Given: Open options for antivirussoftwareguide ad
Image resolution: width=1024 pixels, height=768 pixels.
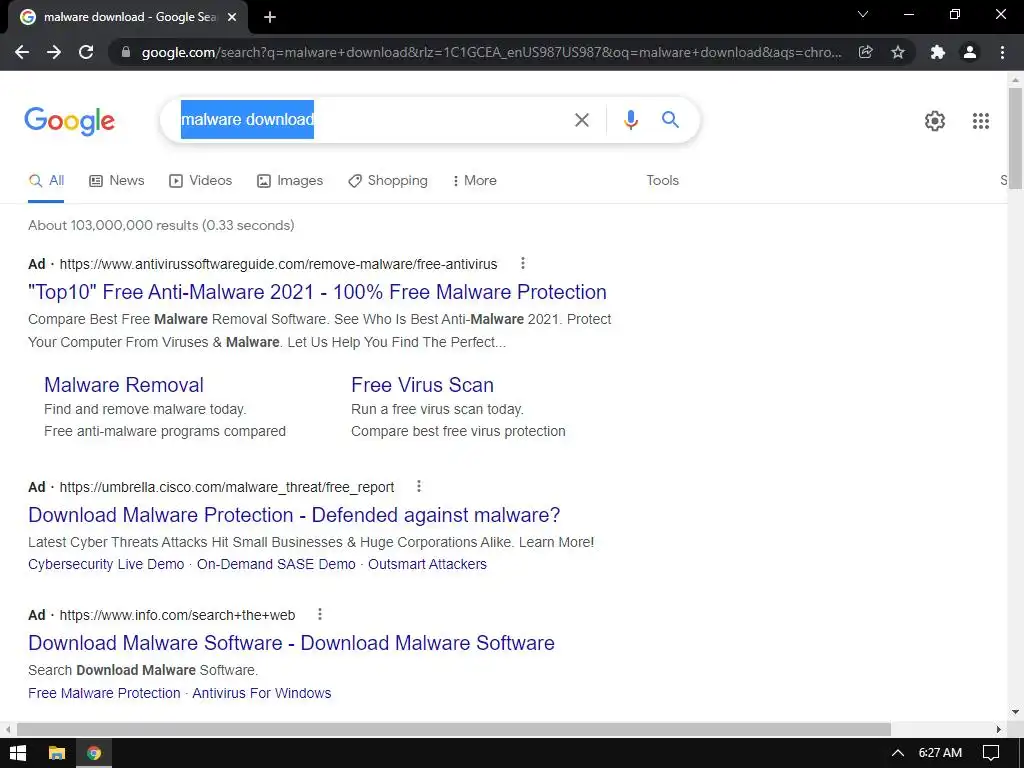Looking at the screenshot, I should click(522, 263).
